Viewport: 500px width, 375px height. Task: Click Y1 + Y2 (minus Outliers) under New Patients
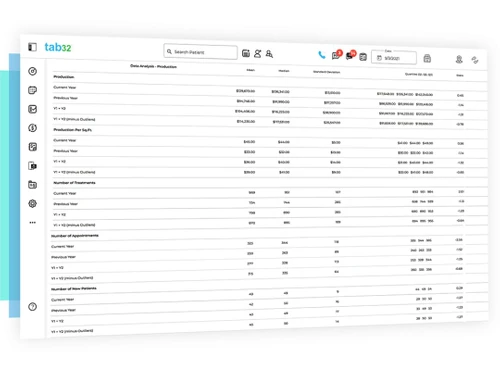(72, 331)
